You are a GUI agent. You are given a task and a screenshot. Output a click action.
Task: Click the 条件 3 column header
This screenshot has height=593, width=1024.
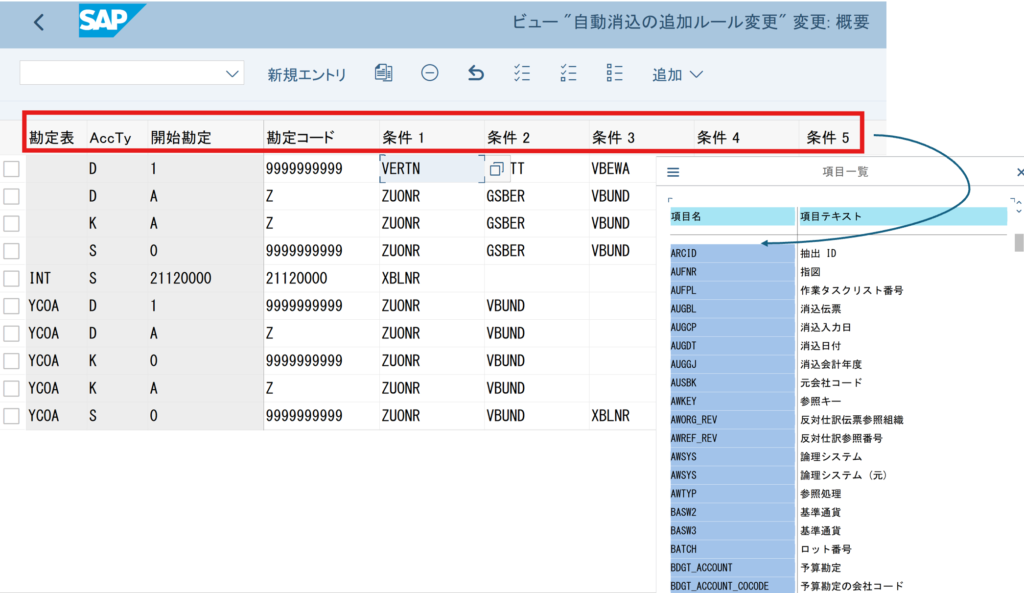tap(613, 138)
